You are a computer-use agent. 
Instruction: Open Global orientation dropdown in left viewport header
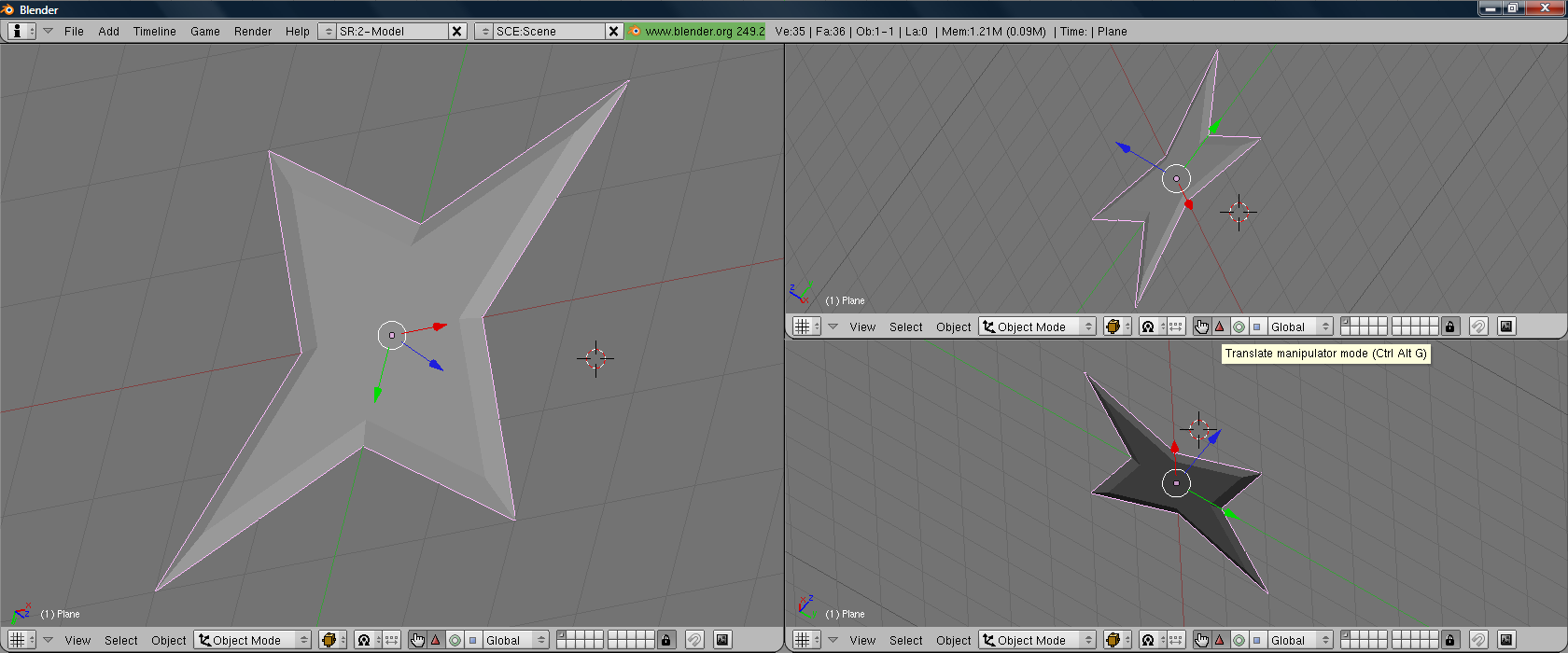coord(515,640)
